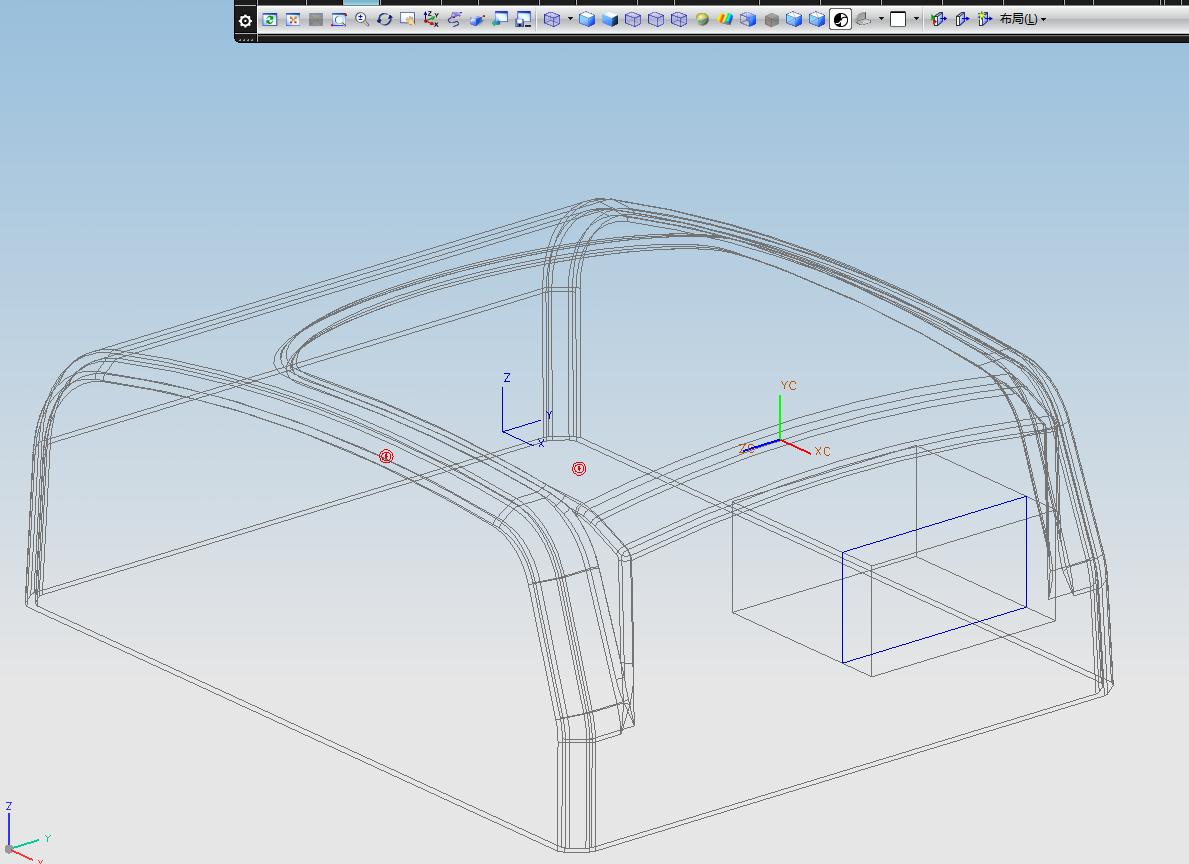Image resolution: width=1189 pixels, height=864 pixels.
Task: Select the left red point marker on the arch
Action: 386,456
